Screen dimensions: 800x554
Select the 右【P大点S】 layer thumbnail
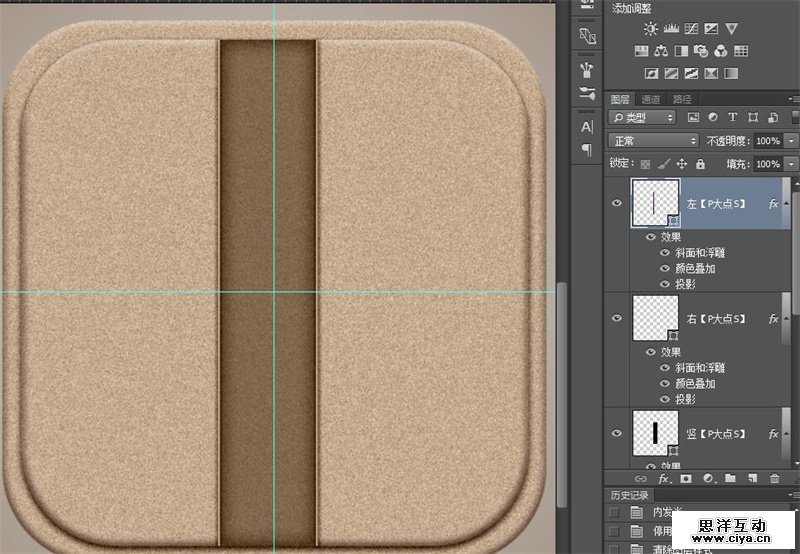(x=655, y=318)
